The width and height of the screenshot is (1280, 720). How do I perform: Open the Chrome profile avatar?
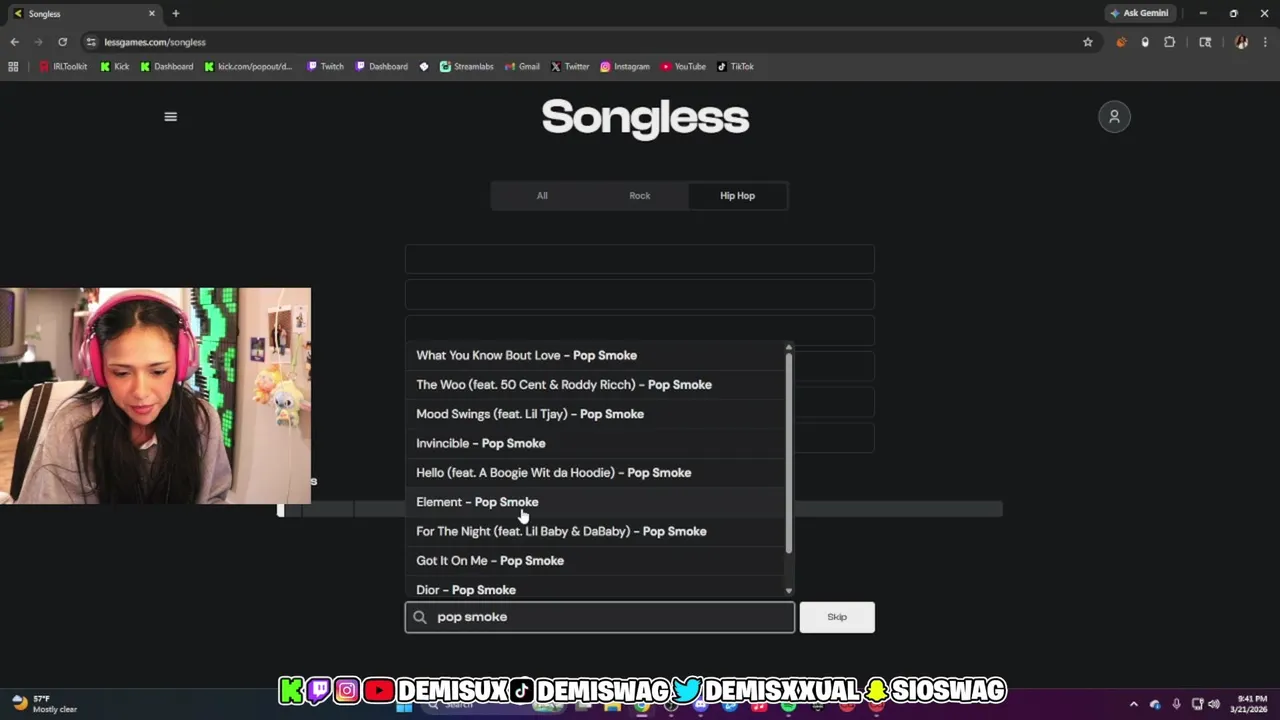click(1241, 42)
